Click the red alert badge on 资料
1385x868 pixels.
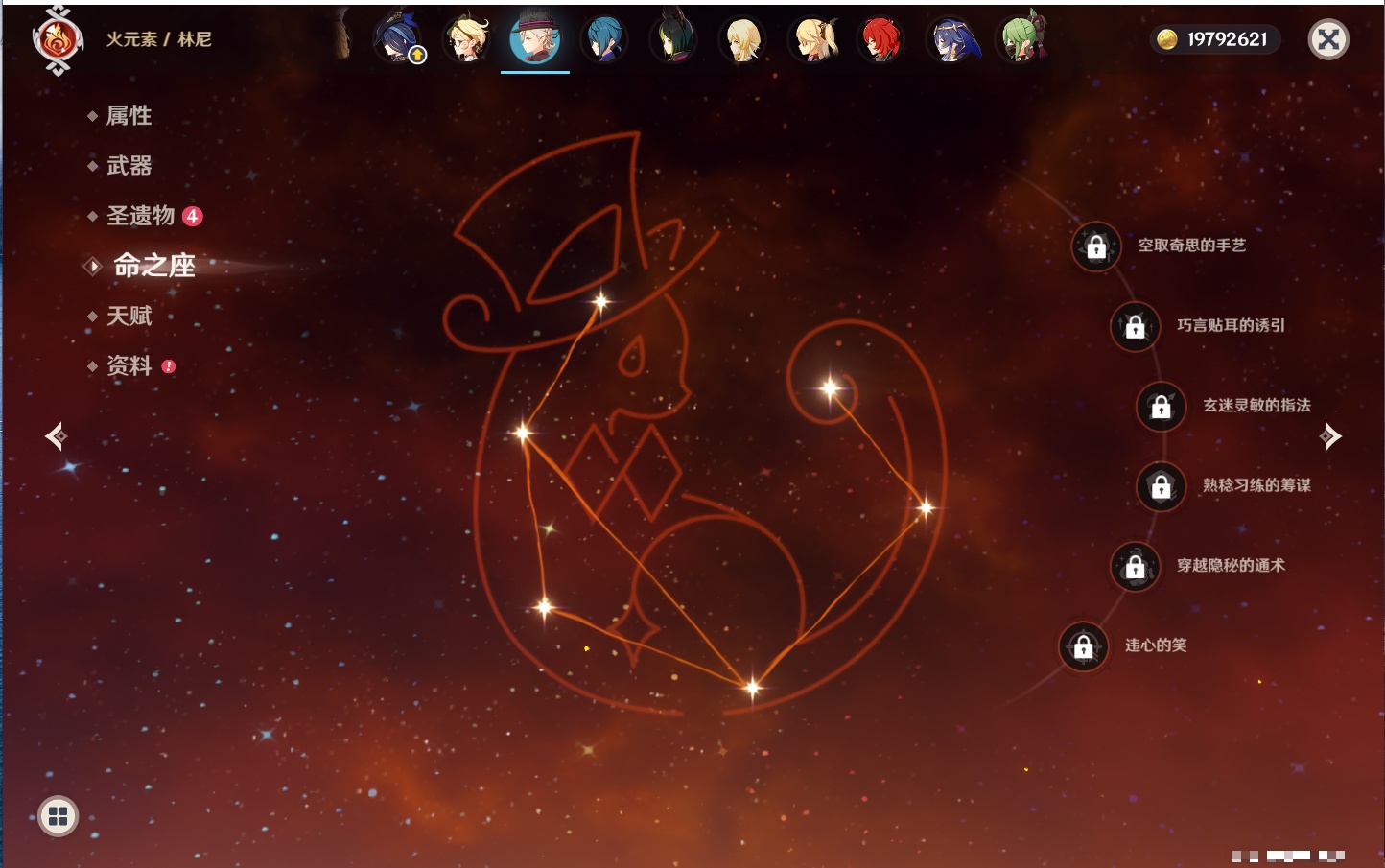coord(169,366)
